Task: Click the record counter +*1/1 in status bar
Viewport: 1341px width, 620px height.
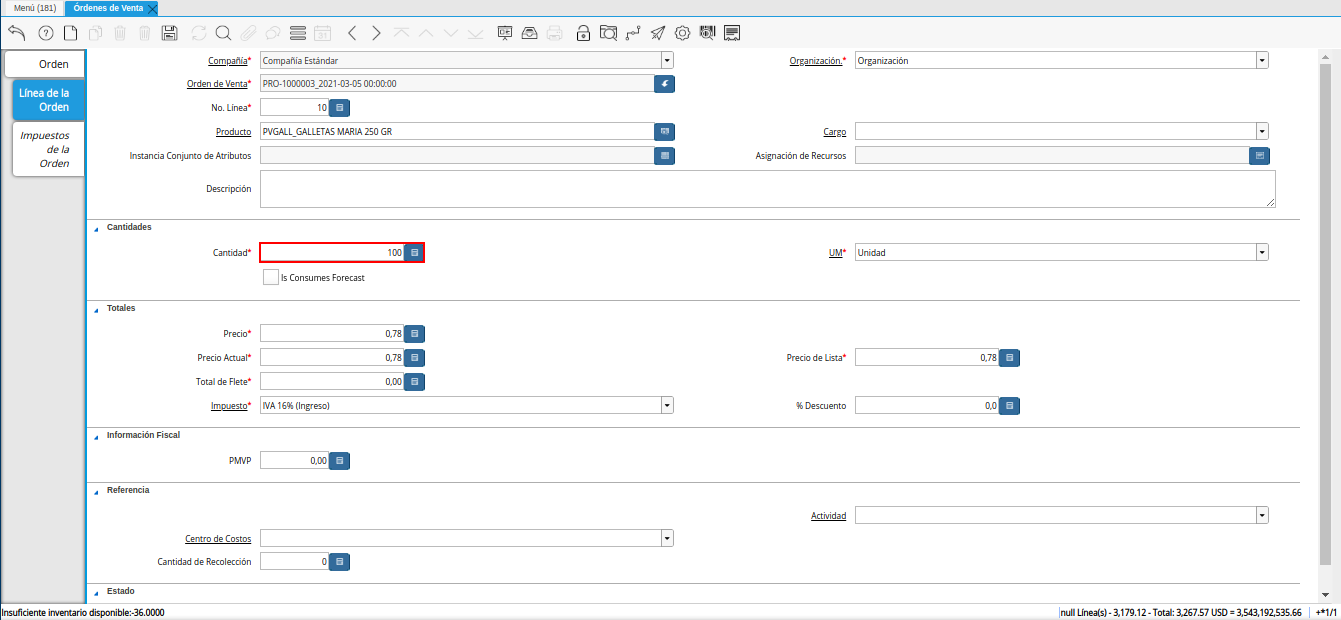Action: pyautogui.click(x=1327, y=612)
